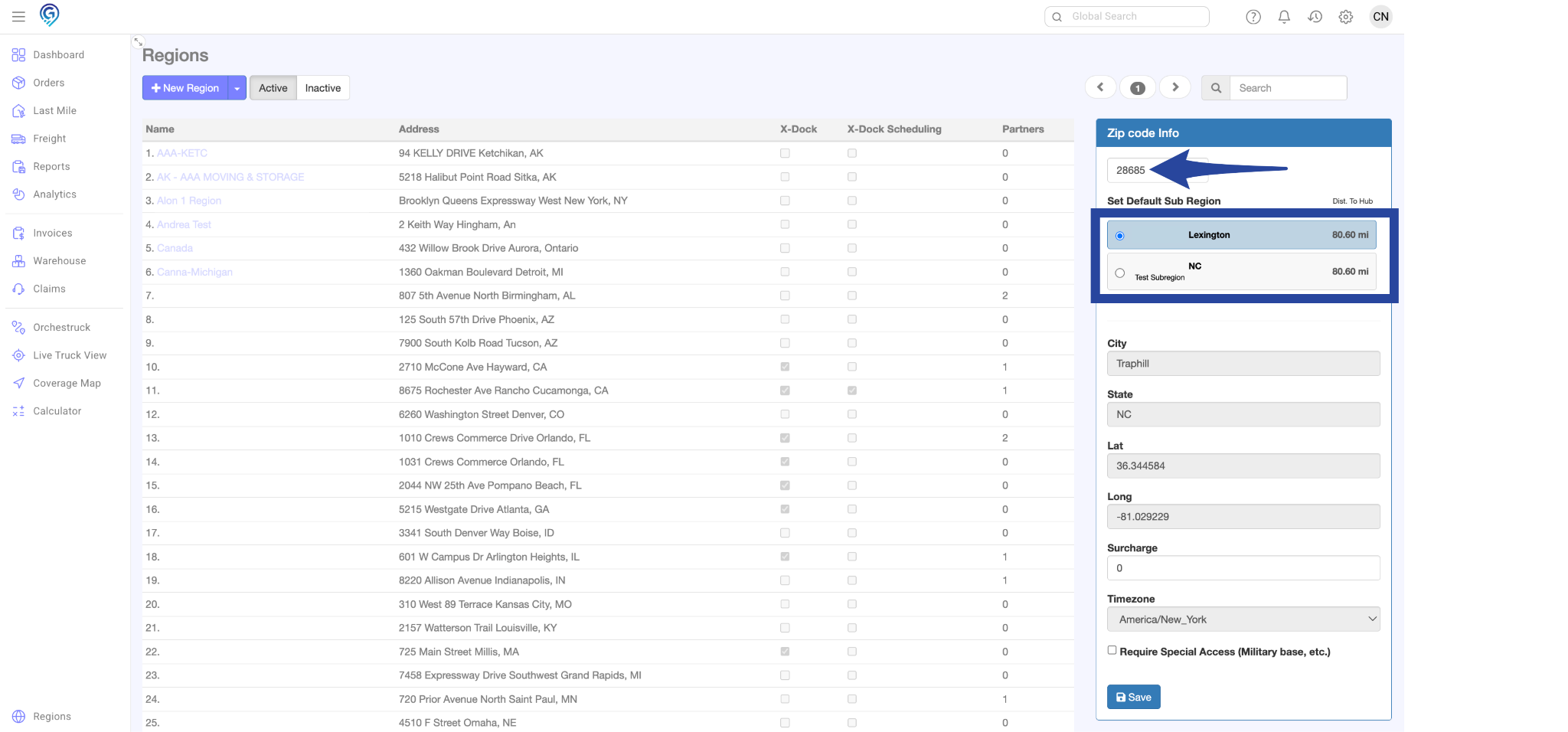Screen dimensions: 1568x732
Task: Open Coverage Map in sidebar
Action: [x=67, y=384]
